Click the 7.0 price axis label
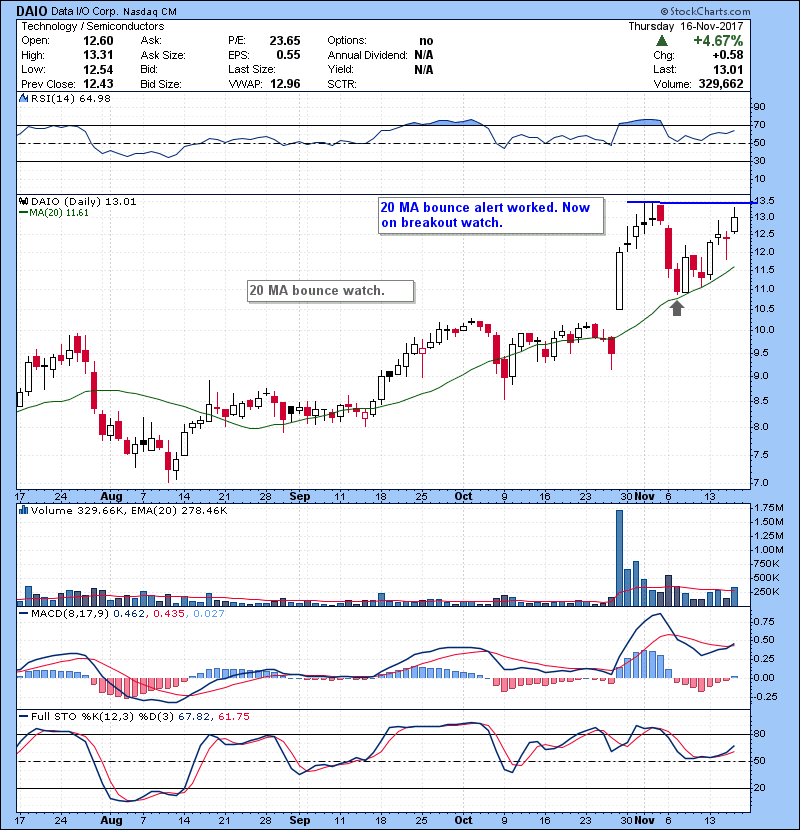This screenshot has height=830, width=800. point(759,483)
